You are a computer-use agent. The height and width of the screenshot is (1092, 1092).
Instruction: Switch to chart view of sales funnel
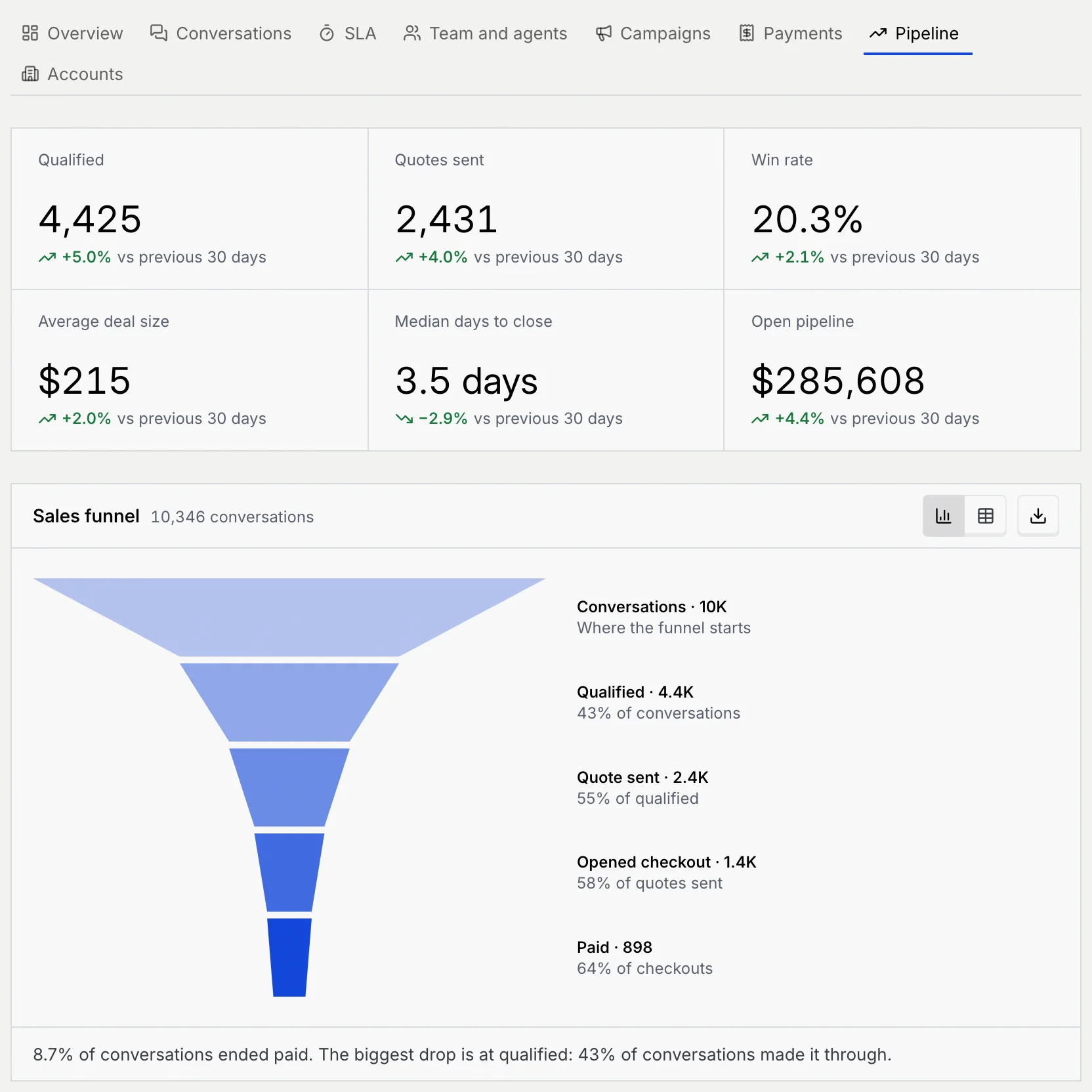tap(943, 516)
